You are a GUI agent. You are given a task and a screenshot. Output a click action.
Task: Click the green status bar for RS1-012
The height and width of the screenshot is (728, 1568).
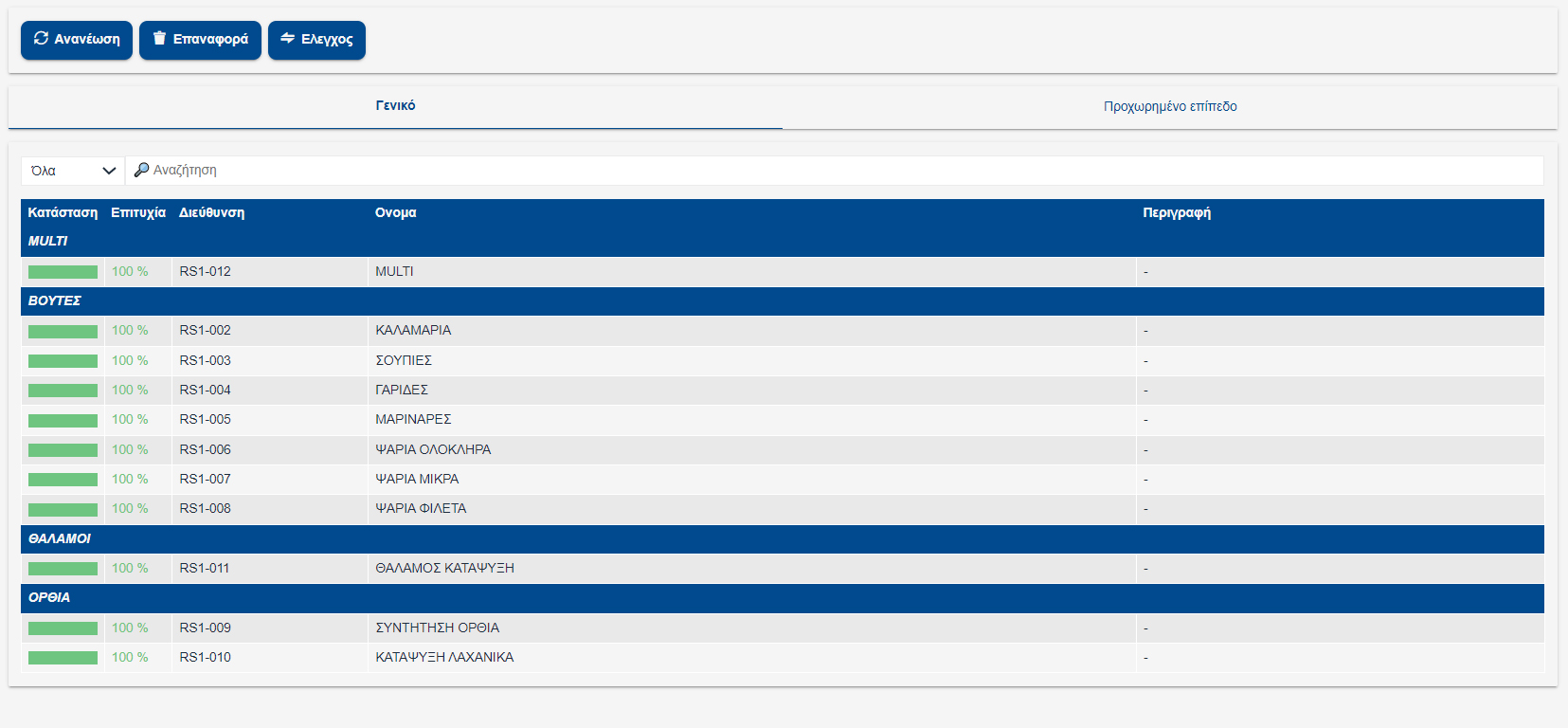click(63, 272)
